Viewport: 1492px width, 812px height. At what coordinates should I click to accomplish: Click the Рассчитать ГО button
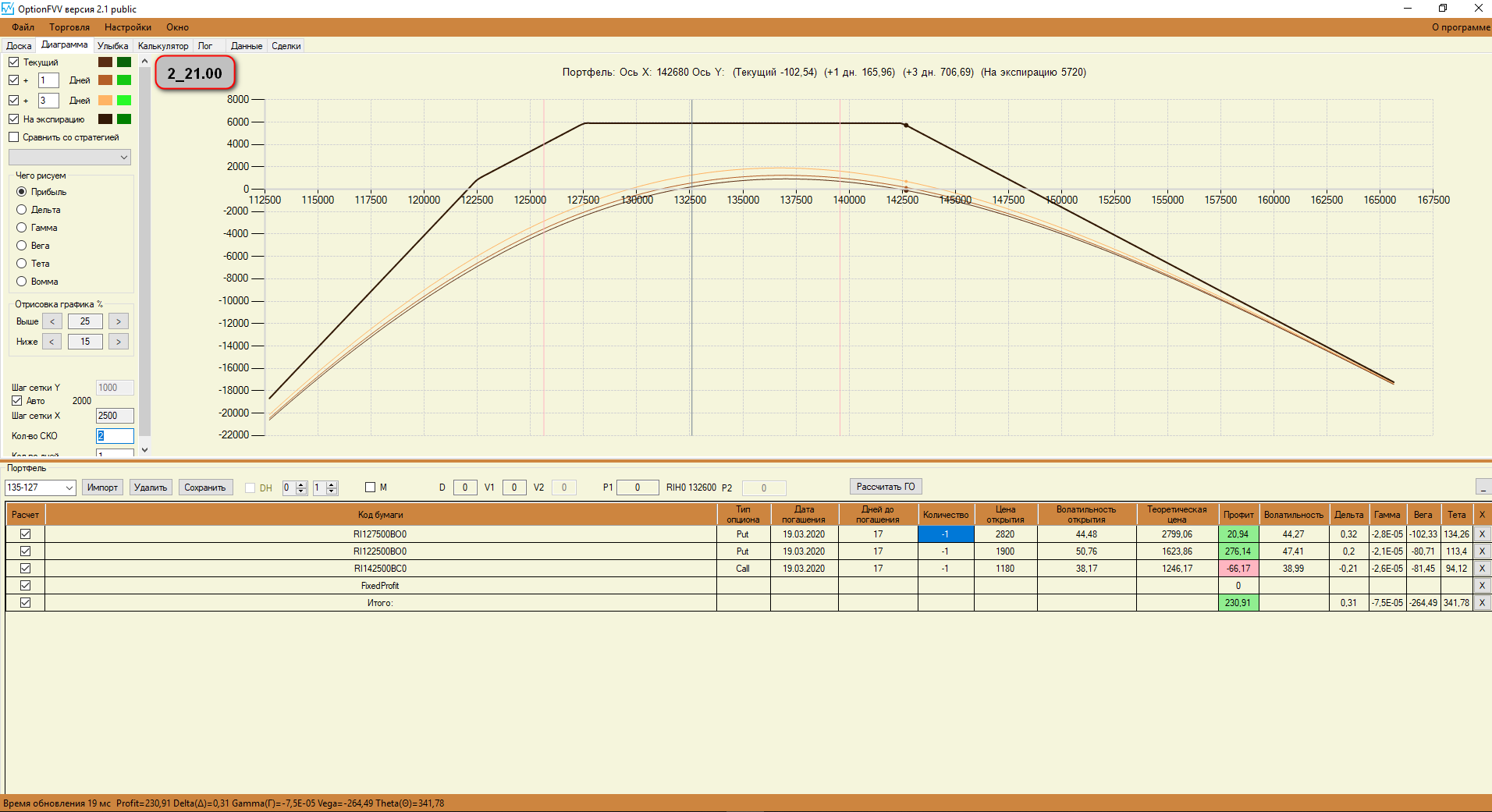click(886, 487)
